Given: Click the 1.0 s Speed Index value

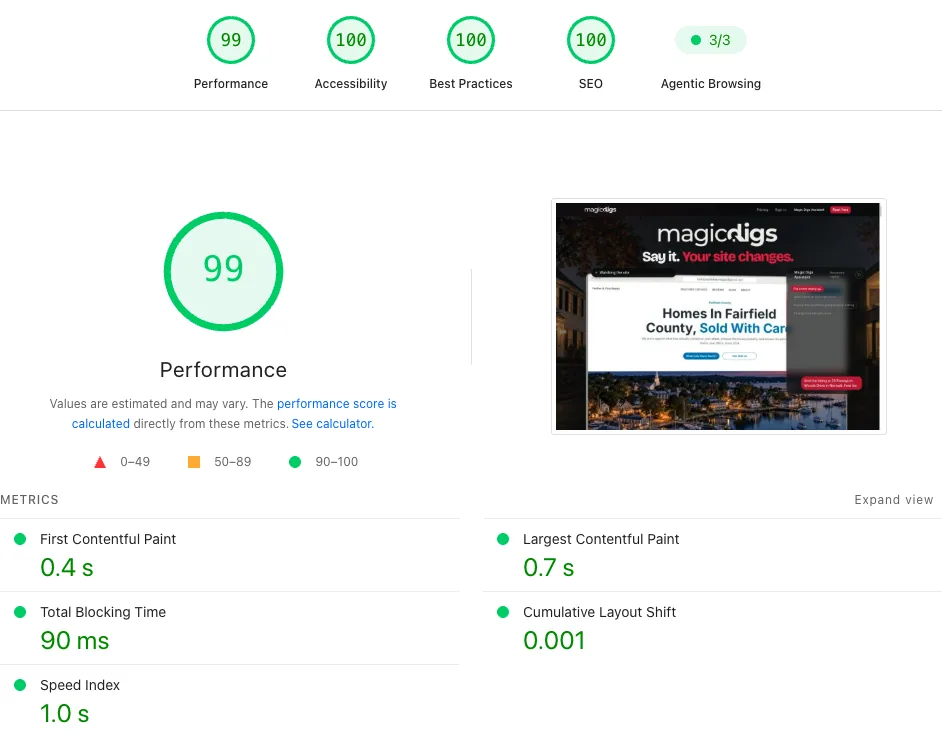Looking at the screenshot, I should 64,714.
